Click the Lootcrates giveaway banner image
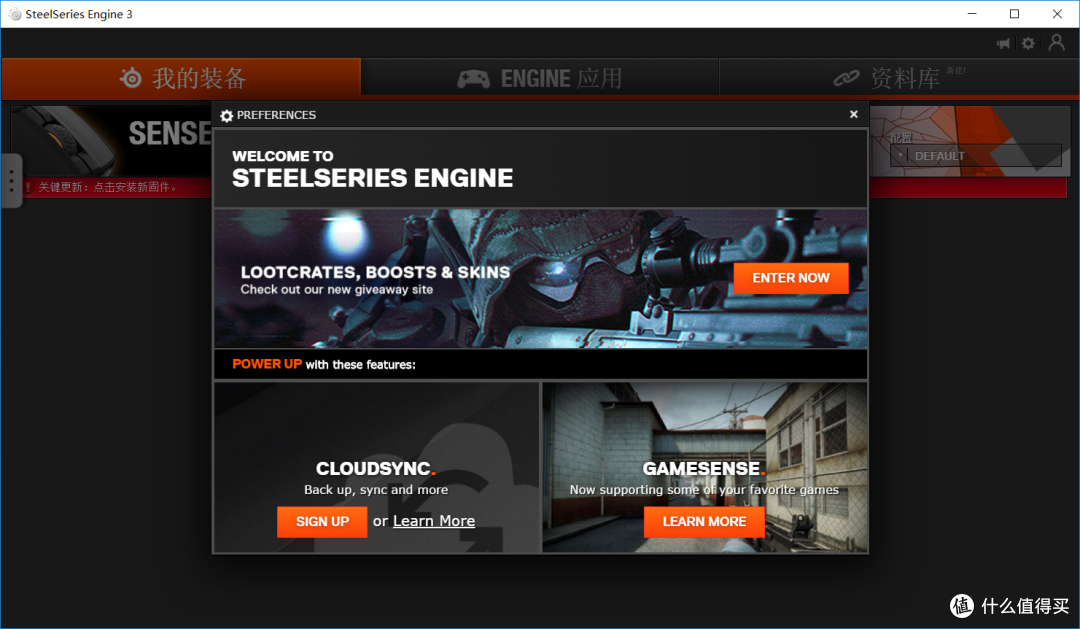Image resolution: width=1080 pixels, height=629 pixels. click(540, 278)
